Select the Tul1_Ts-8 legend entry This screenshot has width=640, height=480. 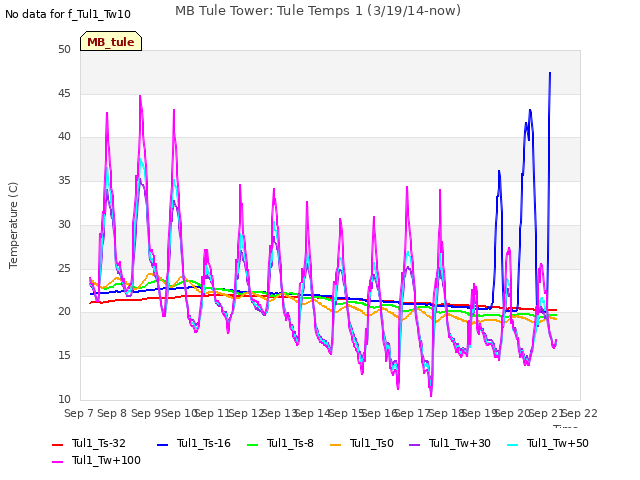(x=280, y=443)
